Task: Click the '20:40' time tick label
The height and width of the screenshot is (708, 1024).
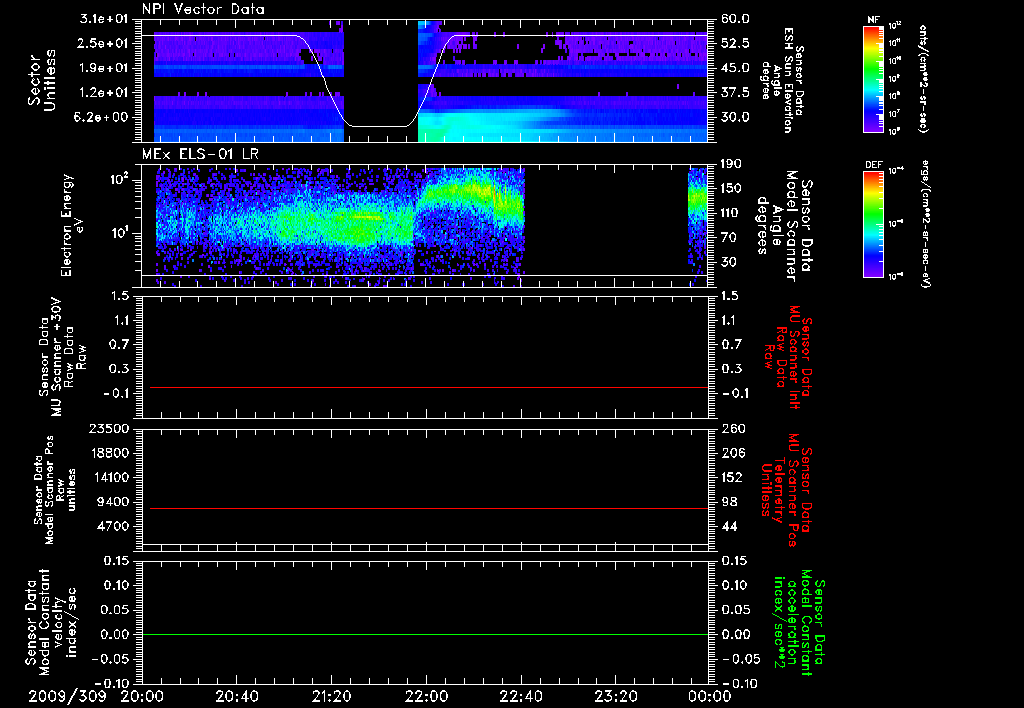Action: point(236,697)
